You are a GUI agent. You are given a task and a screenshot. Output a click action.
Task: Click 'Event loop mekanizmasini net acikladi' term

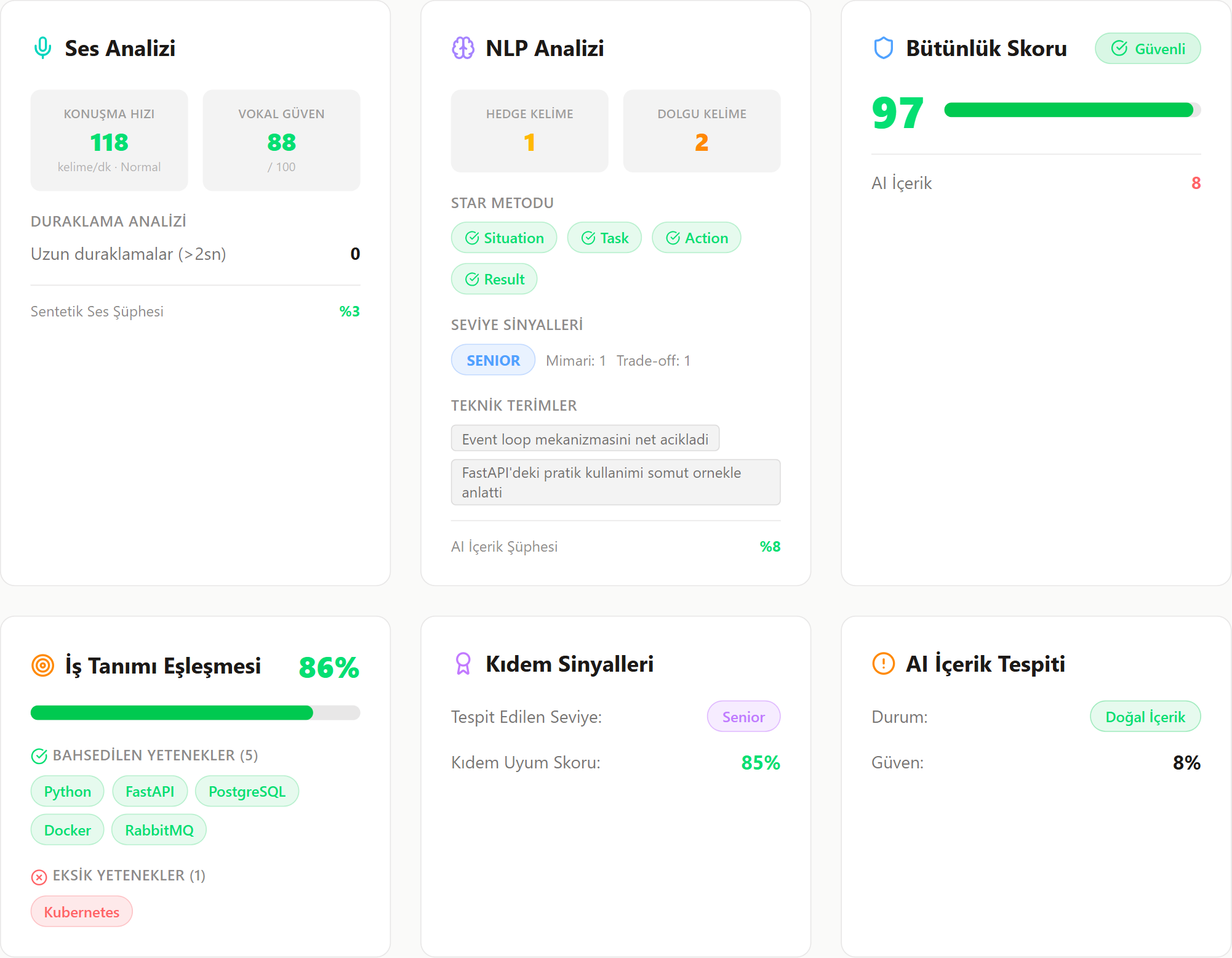click(585, 438)
